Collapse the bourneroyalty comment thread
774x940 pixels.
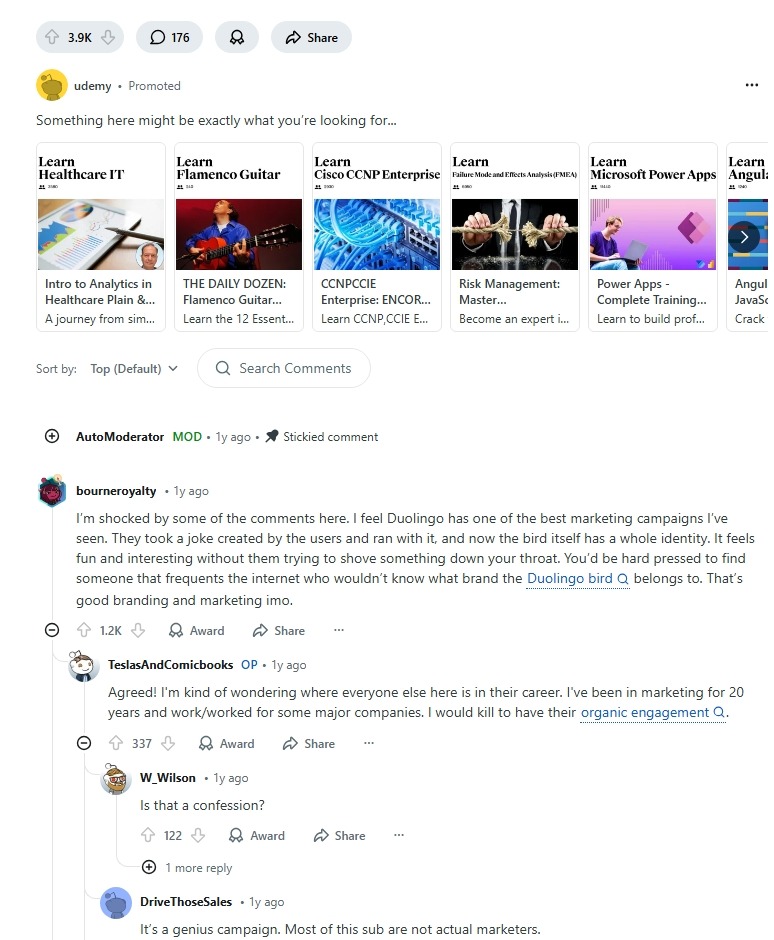[x=52, y=629]
